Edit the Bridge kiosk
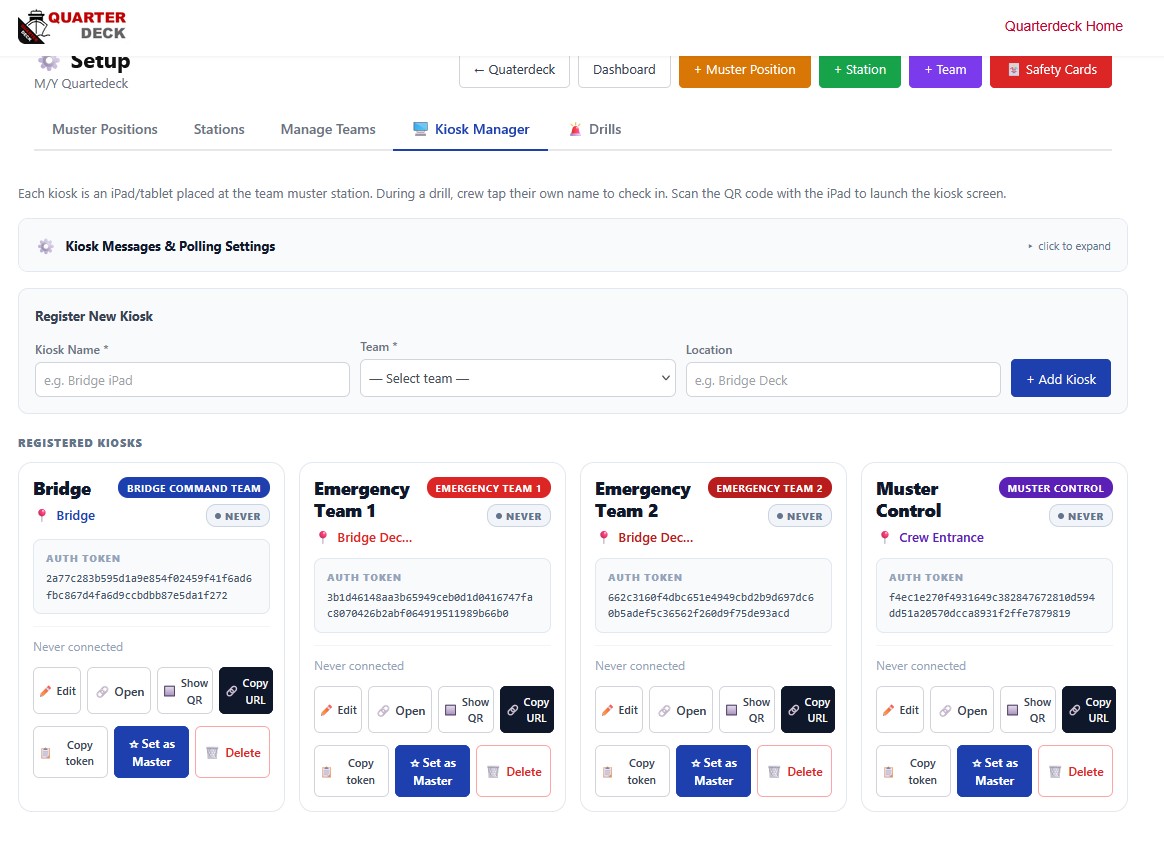Image resolution: width=1164 pixels, height=847 pixels. (x=57, y=691)
